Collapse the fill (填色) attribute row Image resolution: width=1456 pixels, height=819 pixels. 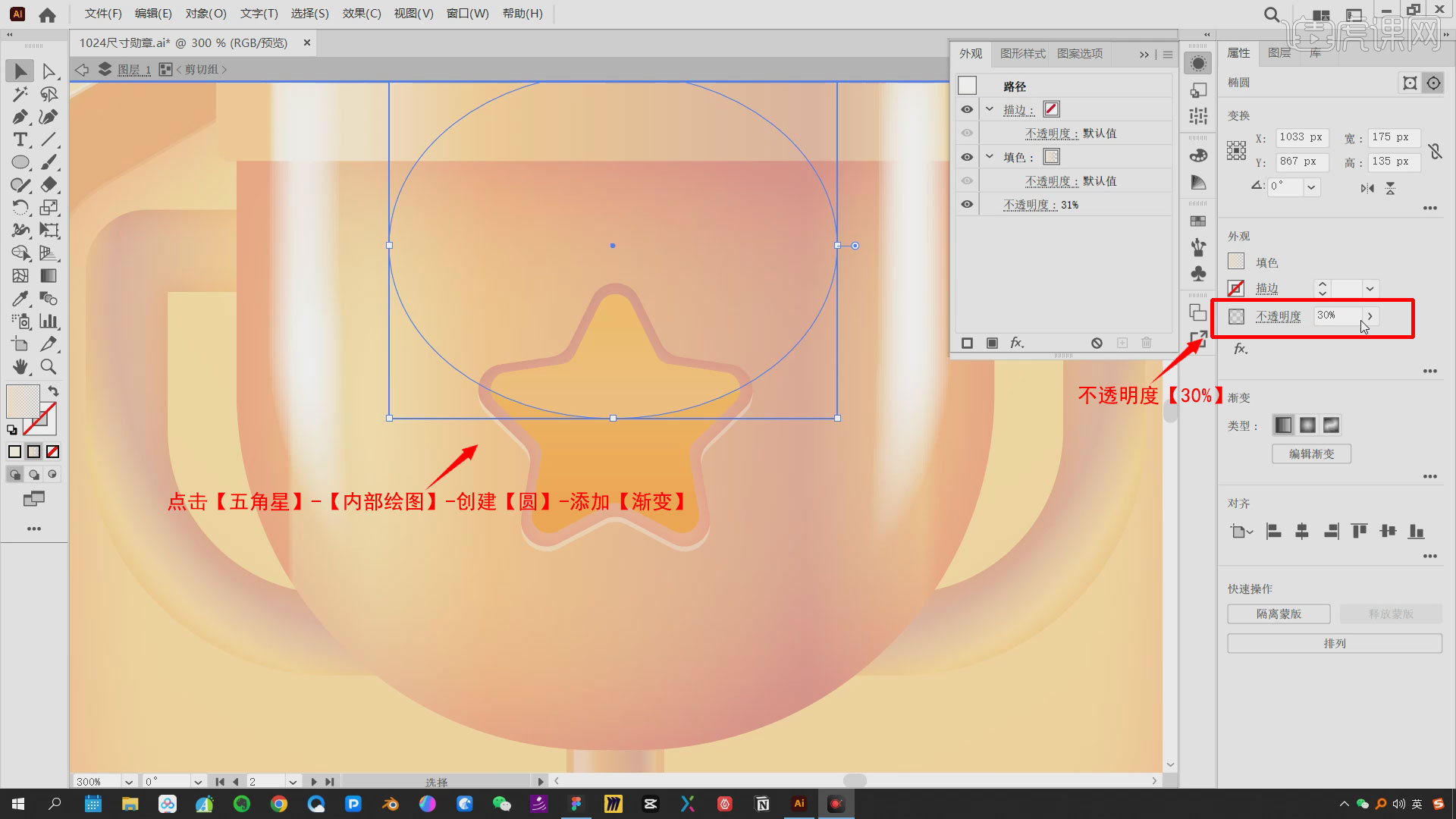[x=989, y=157]
